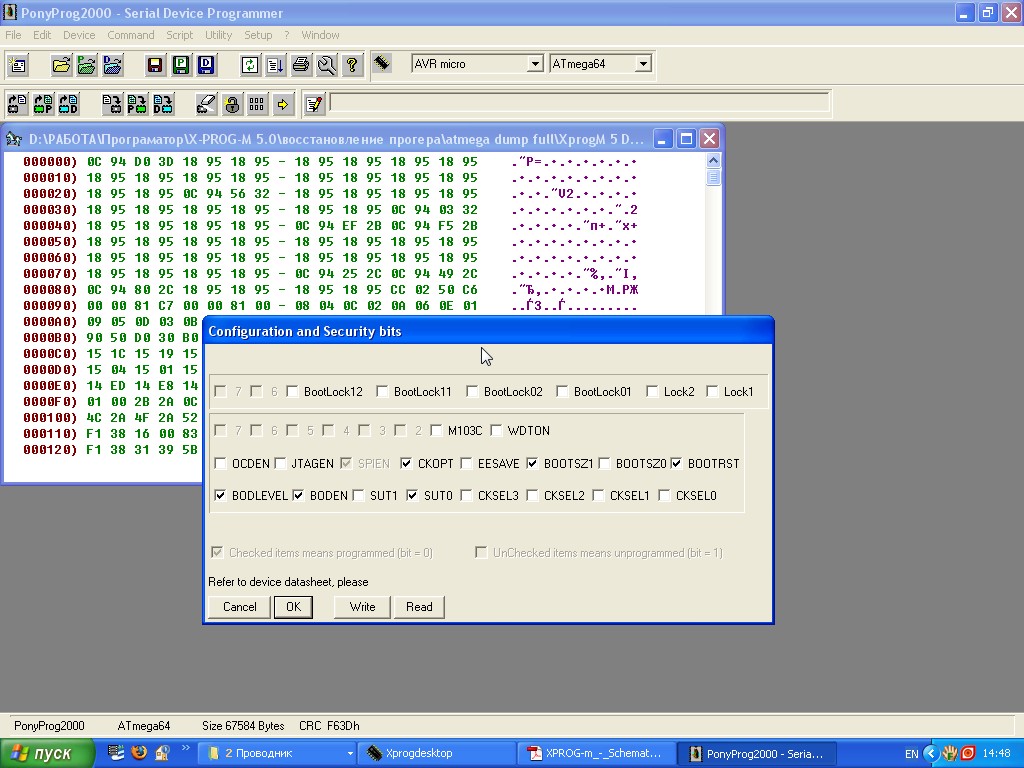Open program (FLASH) file via green P folder icon

point(87,65)
